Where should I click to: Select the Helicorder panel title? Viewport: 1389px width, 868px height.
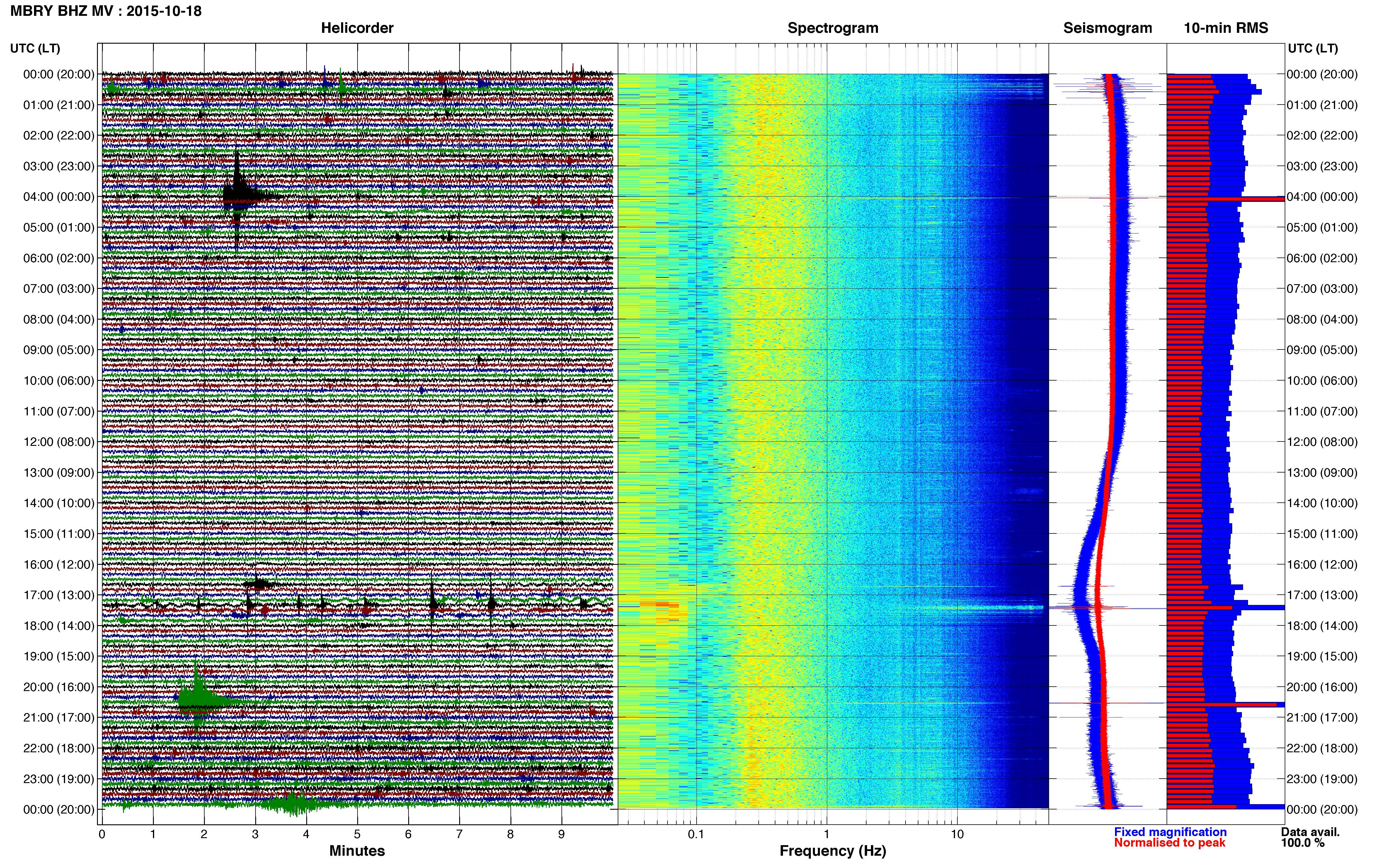click(x=357, y=28)
